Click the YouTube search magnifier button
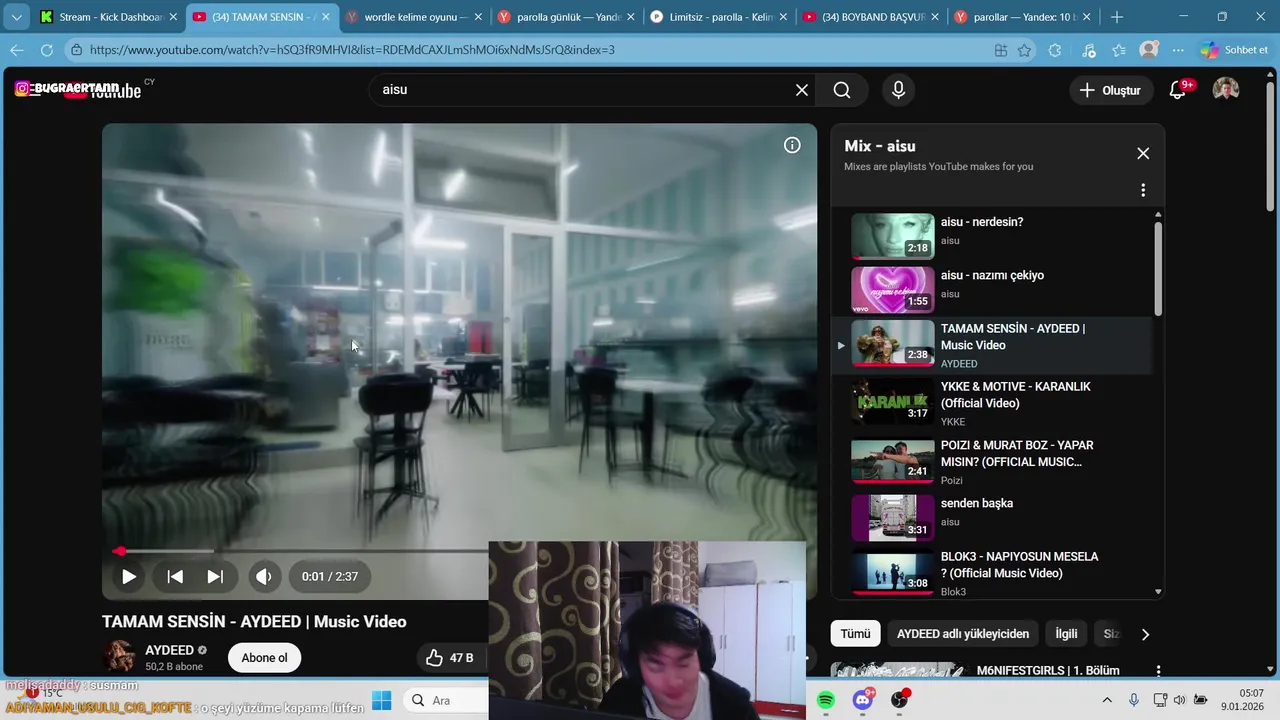The image size is (1280, 720). coord(842,90)
